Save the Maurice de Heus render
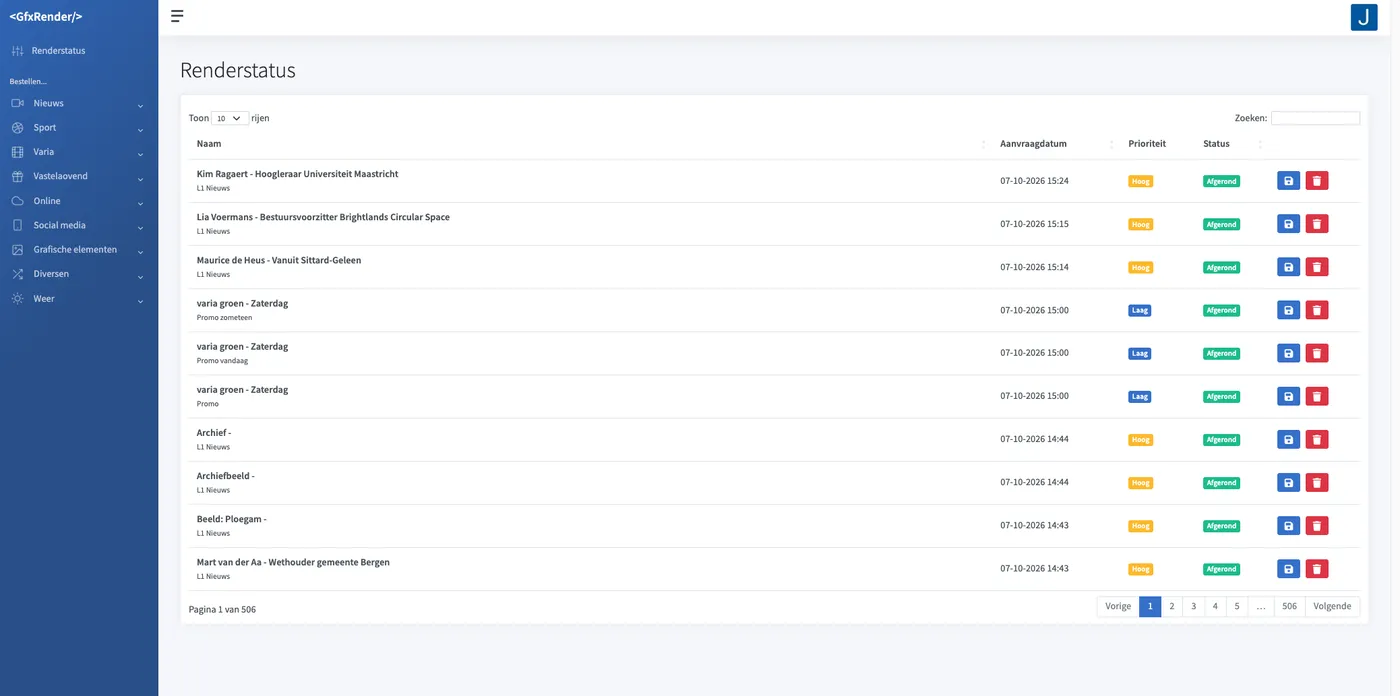1400x696 pixels. tap(1288, 267)
